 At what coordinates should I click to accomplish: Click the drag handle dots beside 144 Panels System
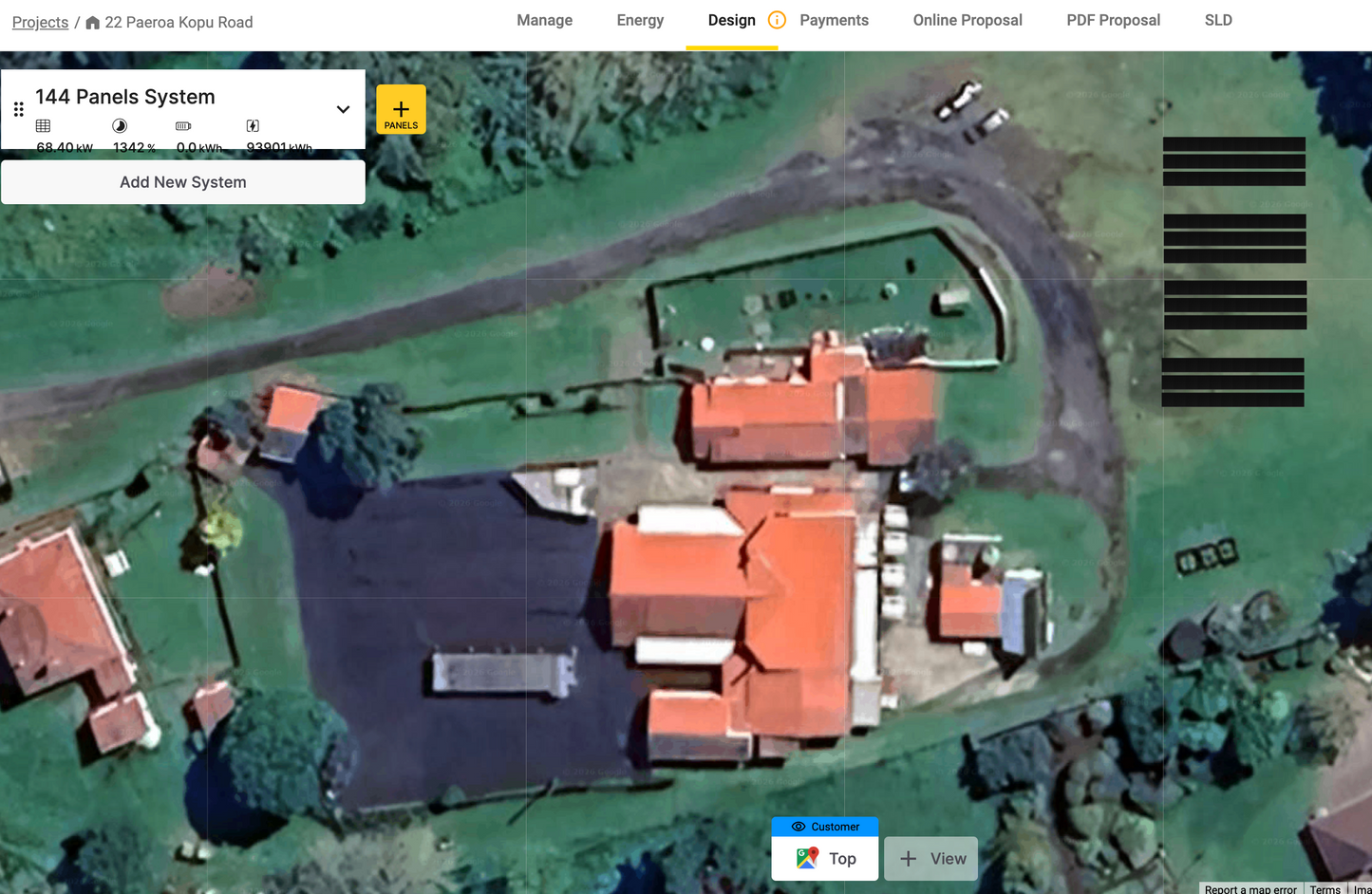tap(19, 109)
